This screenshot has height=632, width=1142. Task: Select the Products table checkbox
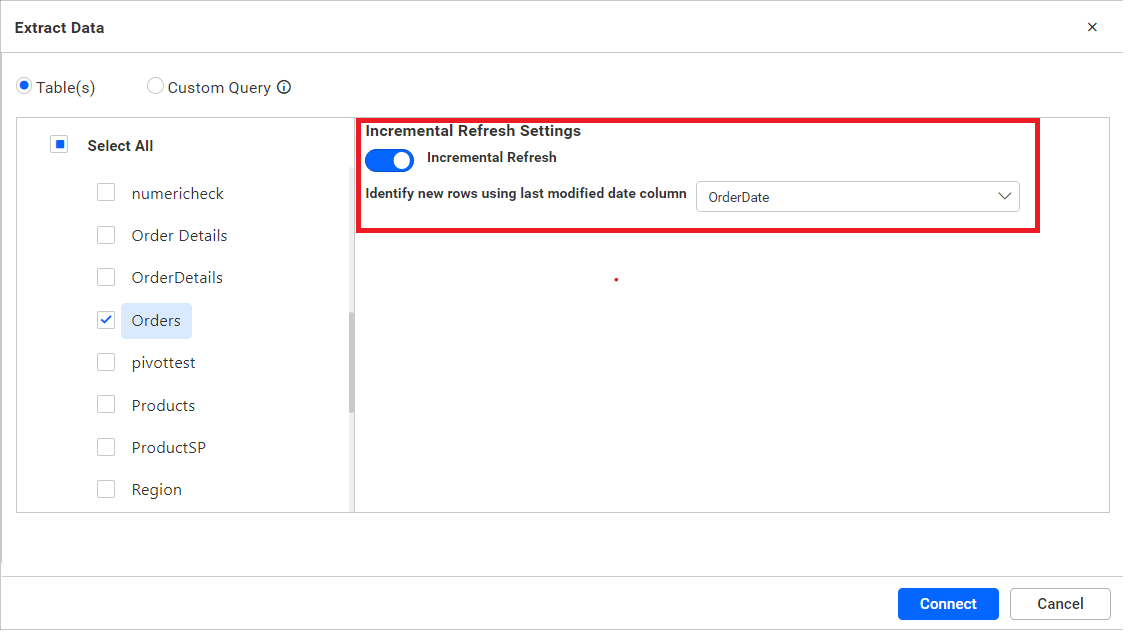(106, 405)
